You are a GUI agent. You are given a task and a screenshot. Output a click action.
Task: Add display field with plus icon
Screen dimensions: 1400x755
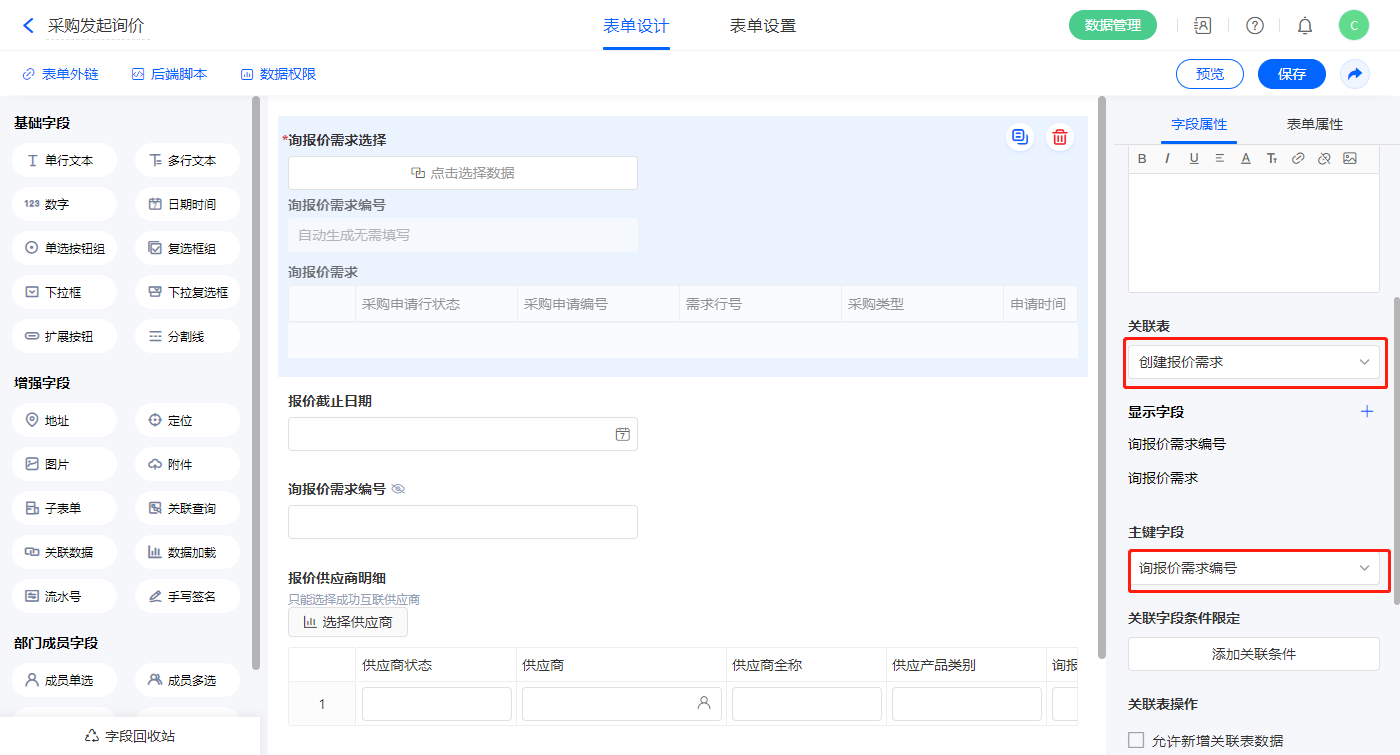click(x=1367, y=412)
